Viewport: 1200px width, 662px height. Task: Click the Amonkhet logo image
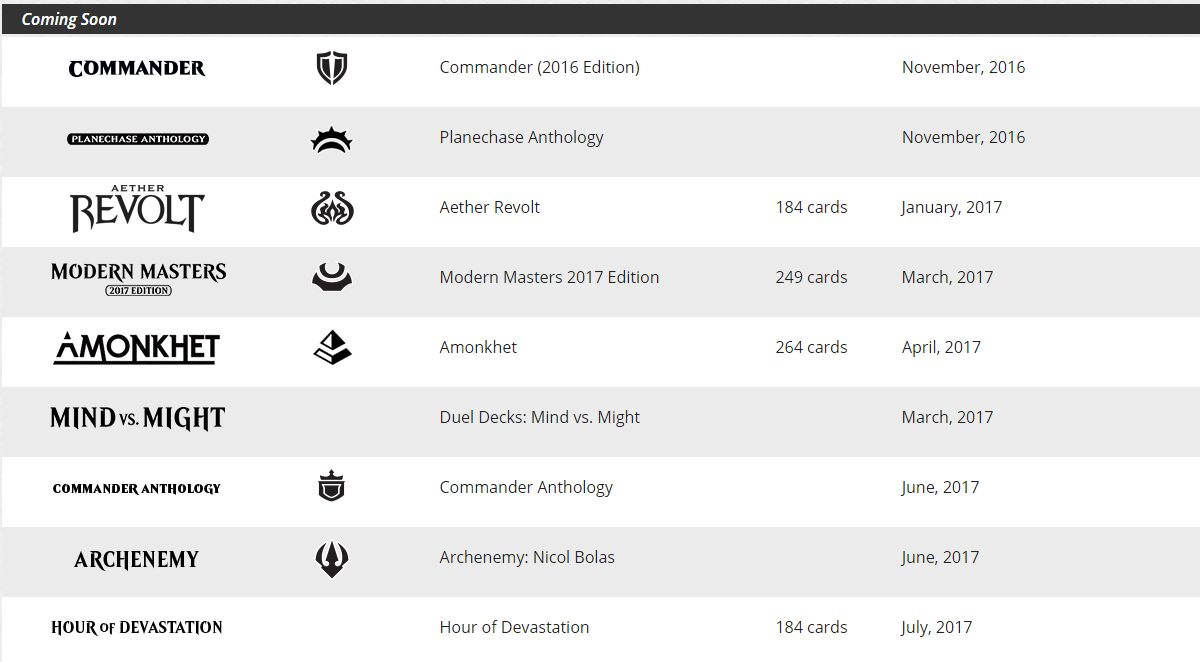pyautogui.click(x=137, y=348)
